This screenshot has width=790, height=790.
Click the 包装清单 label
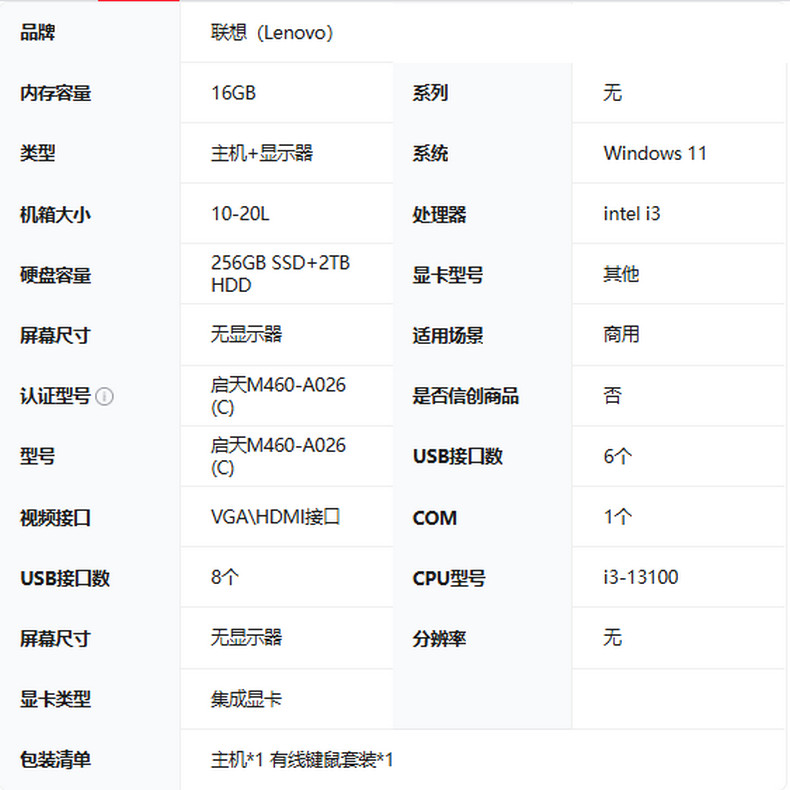click(x=55, y=760)
